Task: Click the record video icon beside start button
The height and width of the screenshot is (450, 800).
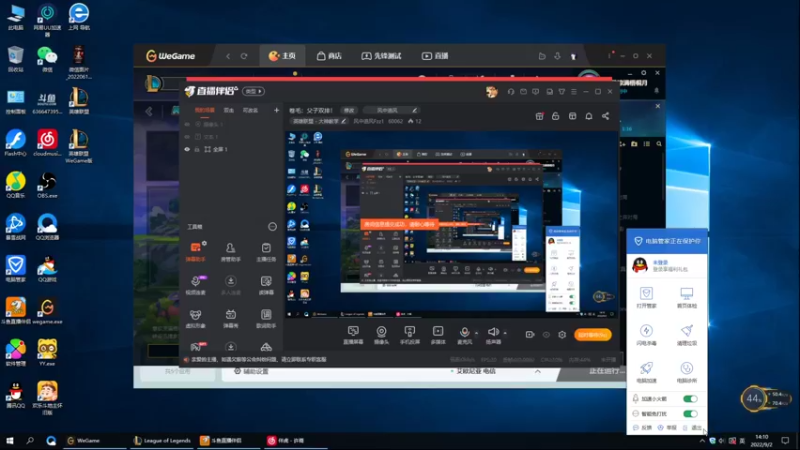Action: [530, 335]
